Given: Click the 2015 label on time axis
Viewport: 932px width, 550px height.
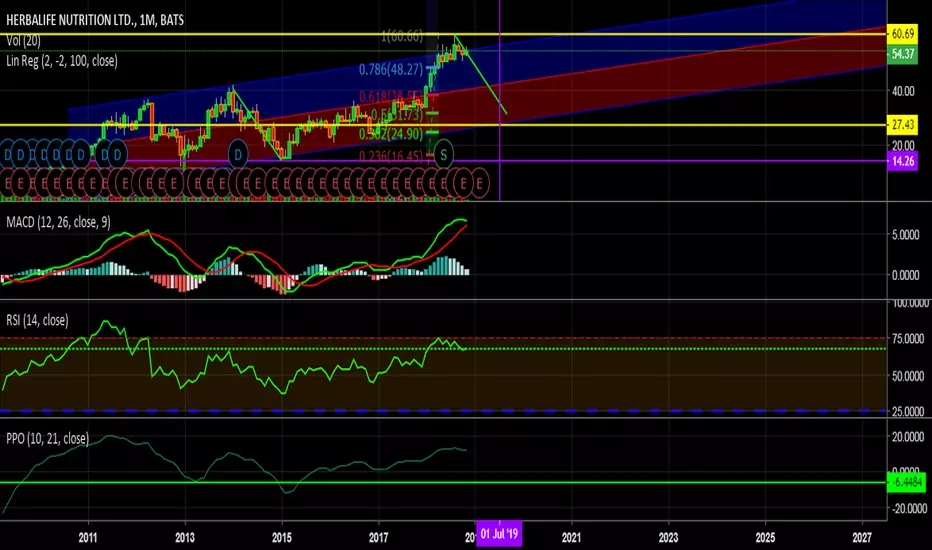Looking at the screenshot, I should [282, 538].
